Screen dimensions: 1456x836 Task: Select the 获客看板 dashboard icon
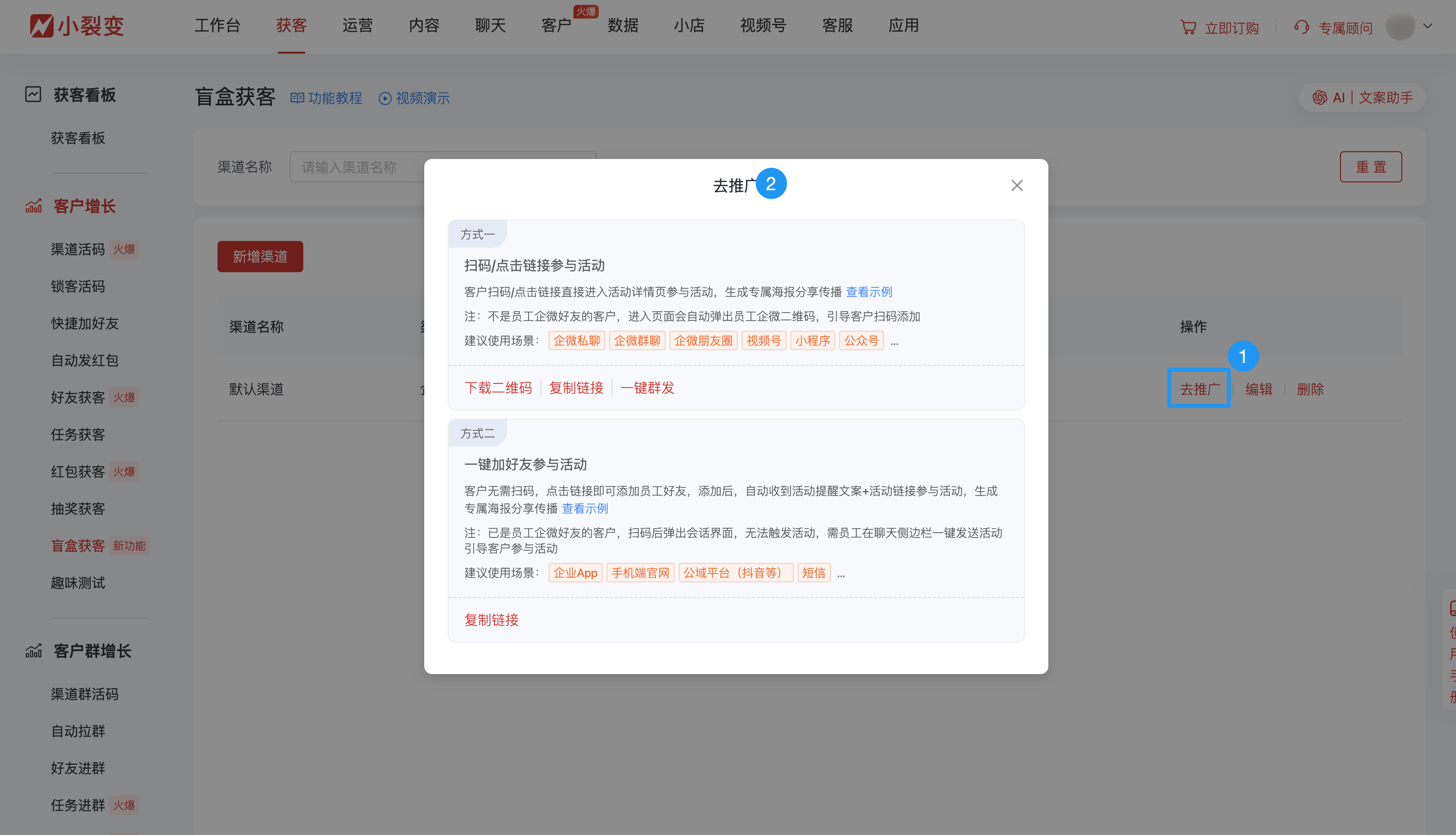[33, 94]
